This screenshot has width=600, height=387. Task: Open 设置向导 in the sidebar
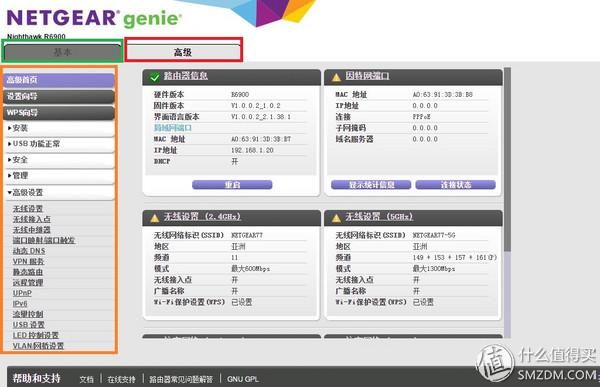point(59,96)
